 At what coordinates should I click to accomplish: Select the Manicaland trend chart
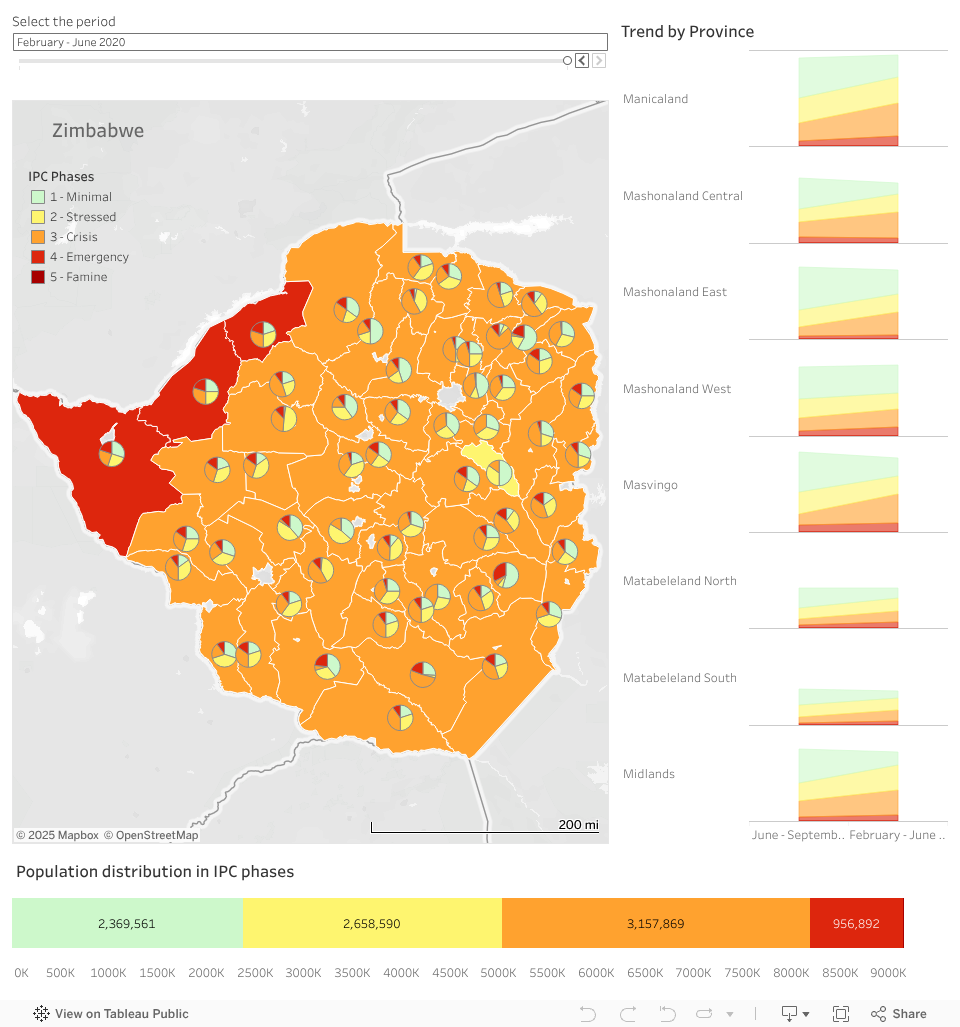coord(848,100)
